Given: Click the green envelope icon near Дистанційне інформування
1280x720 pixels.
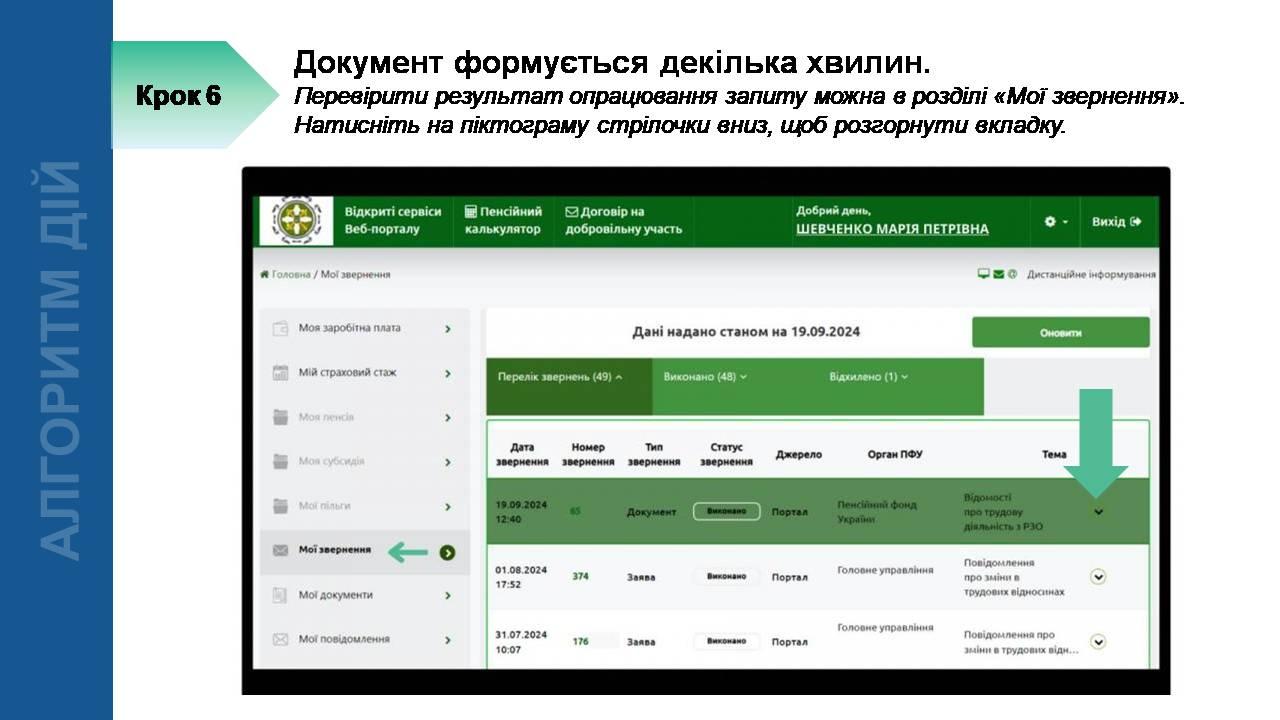Looking at the screenshot, I should [998, 274].
